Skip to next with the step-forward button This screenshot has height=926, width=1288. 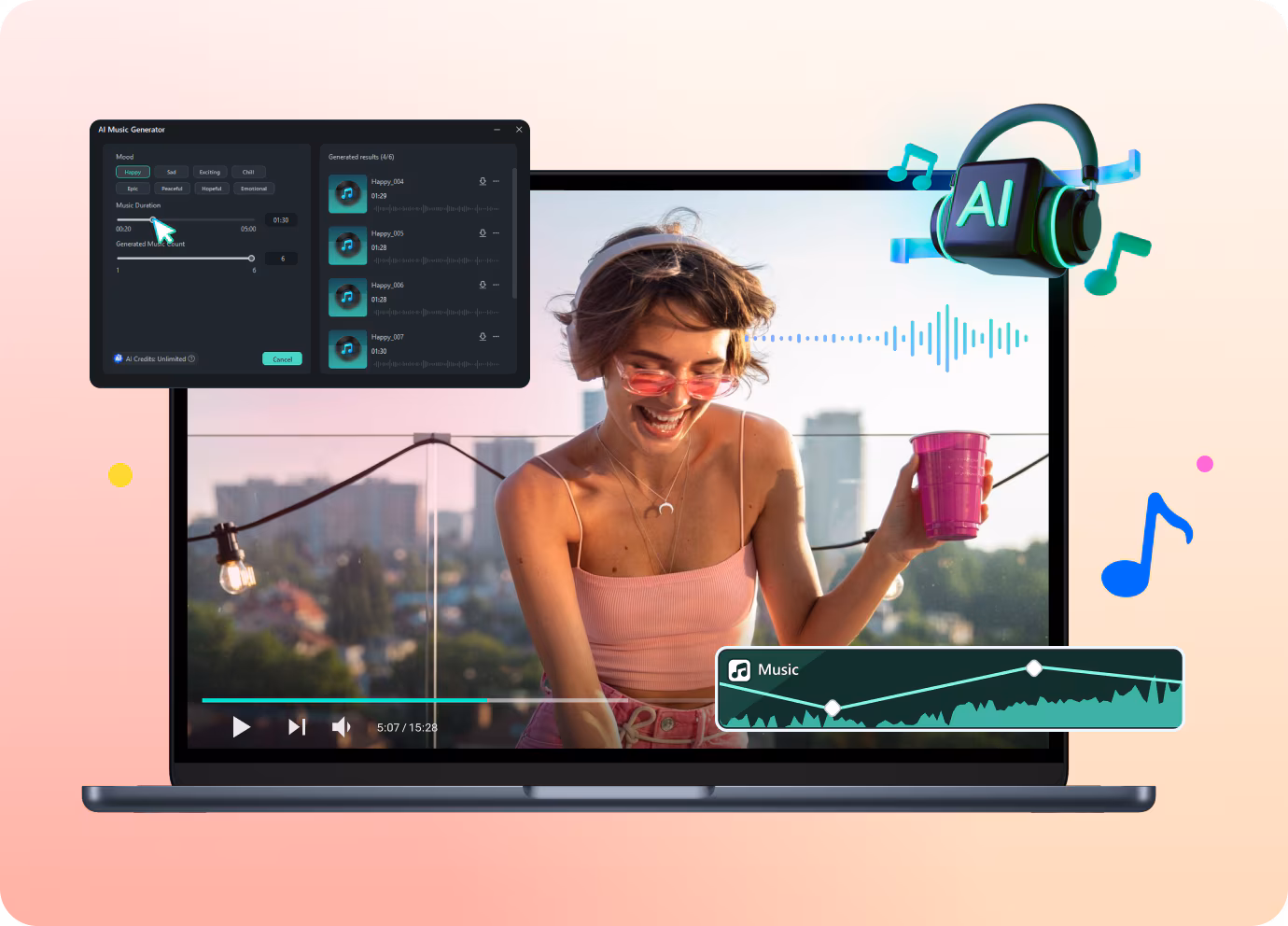point(297,726)
